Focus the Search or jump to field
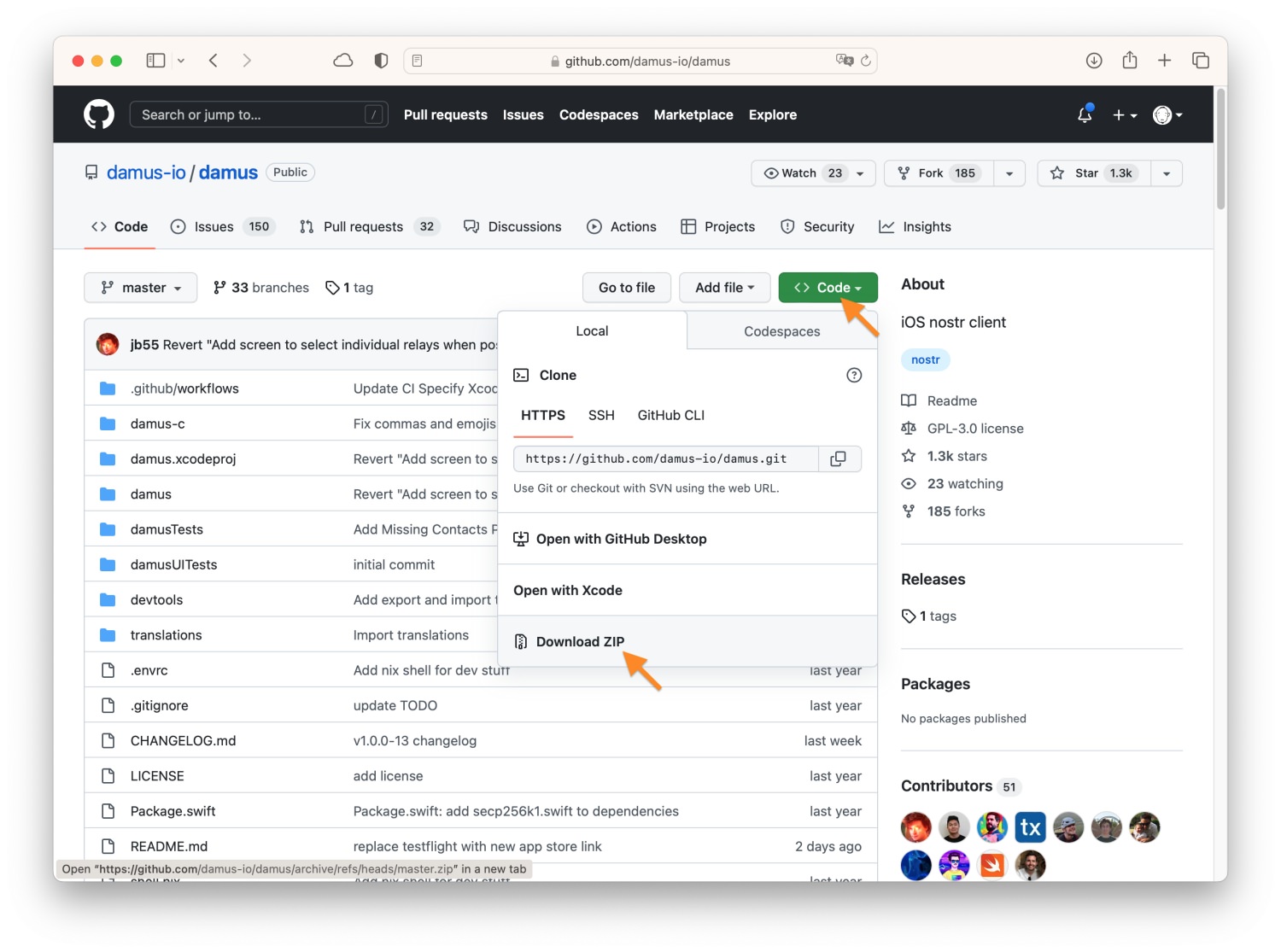Screen dimensions: 1281x952 [259, 114]
